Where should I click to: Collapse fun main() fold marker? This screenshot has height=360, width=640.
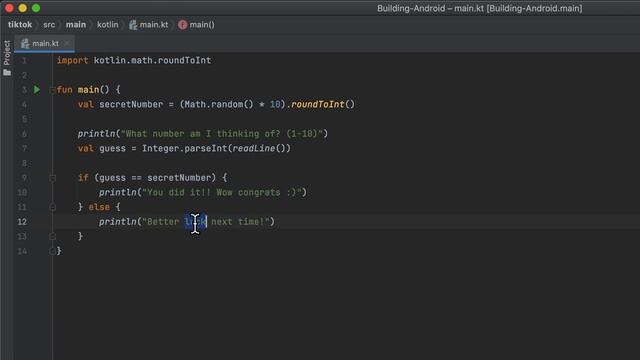pos(52,90)
